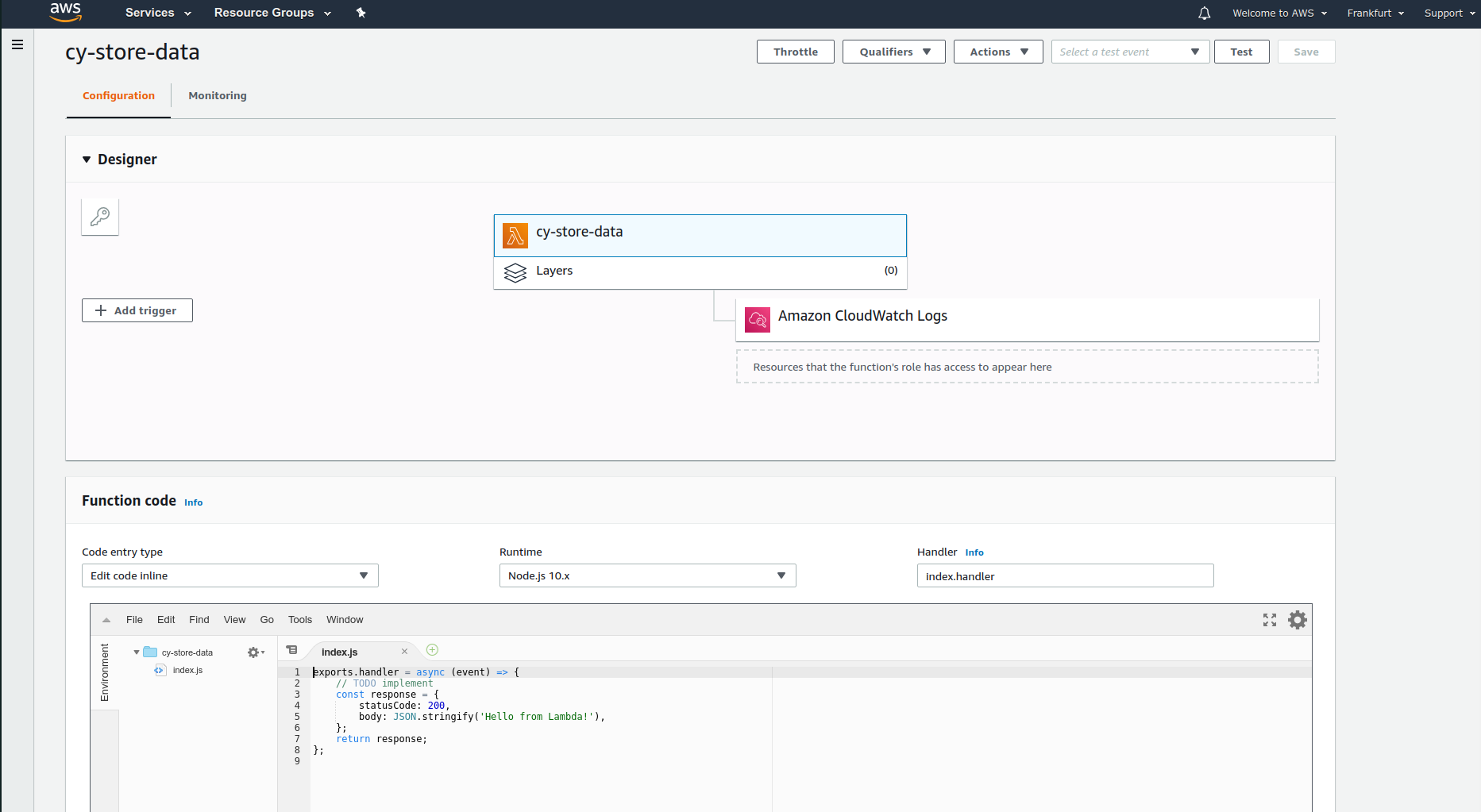The height and width of the screenshot is (812, 1481).
Task: Click the Handler input field
Action: coord(1065,575)
